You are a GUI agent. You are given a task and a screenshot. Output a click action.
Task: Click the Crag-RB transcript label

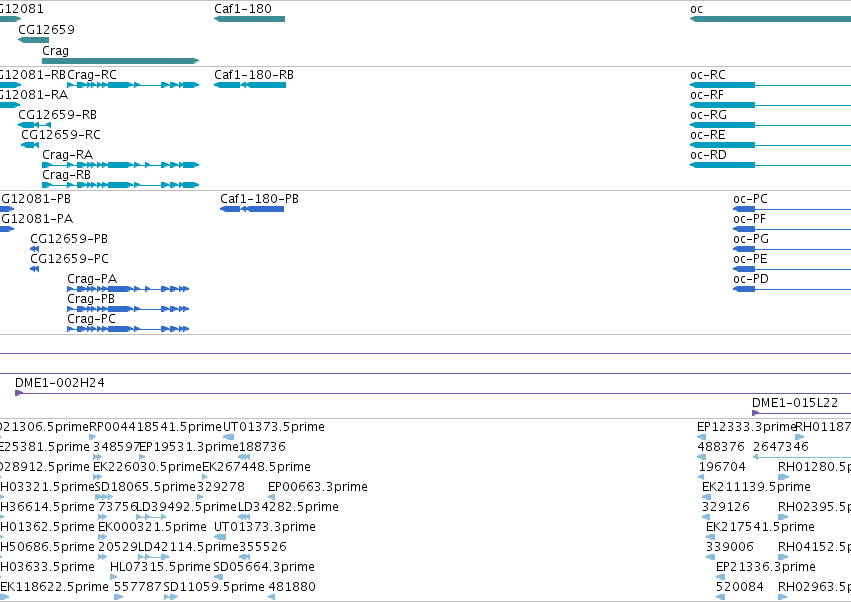pos(66,175)
